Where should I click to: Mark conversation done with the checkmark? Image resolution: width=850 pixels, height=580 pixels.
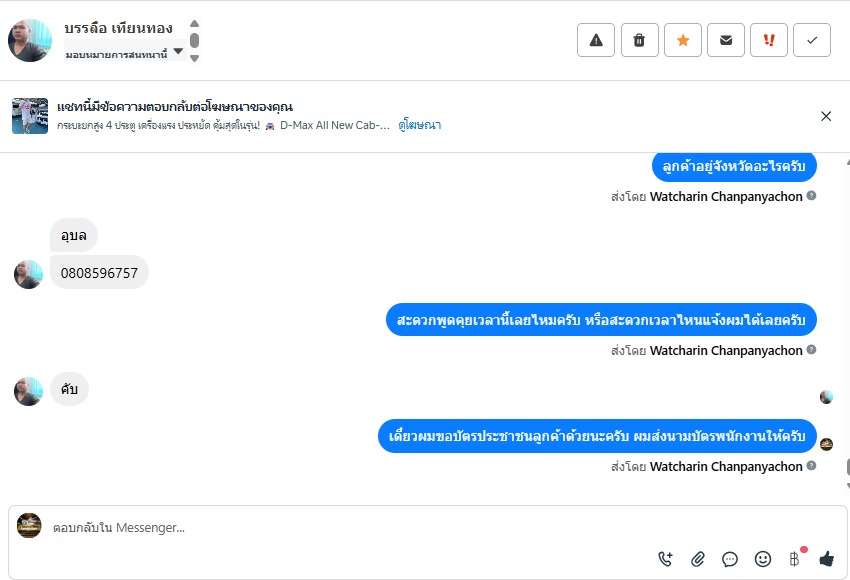[x=812, y=40]
